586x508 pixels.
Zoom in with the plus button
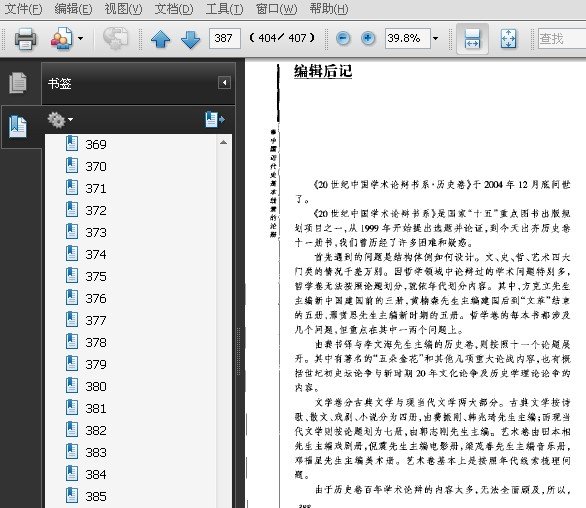(368, 38)
